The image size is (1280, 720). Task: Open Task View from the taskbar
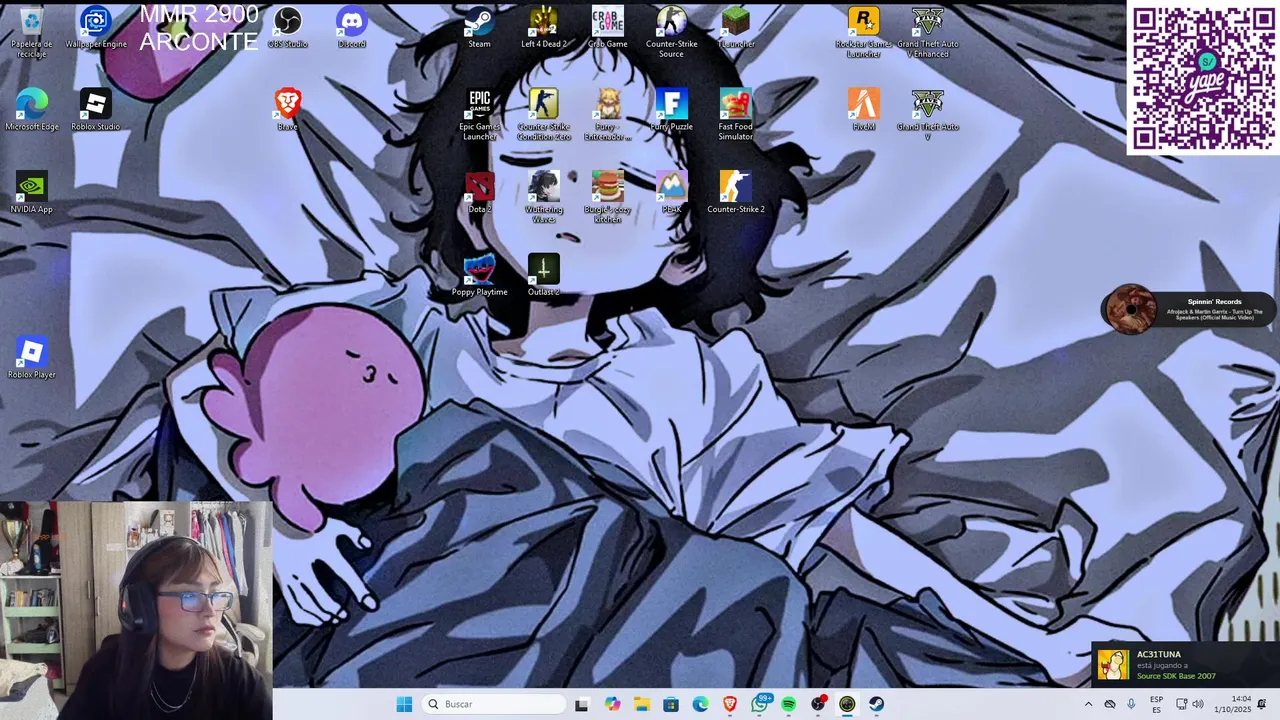[x=582, y=704]
